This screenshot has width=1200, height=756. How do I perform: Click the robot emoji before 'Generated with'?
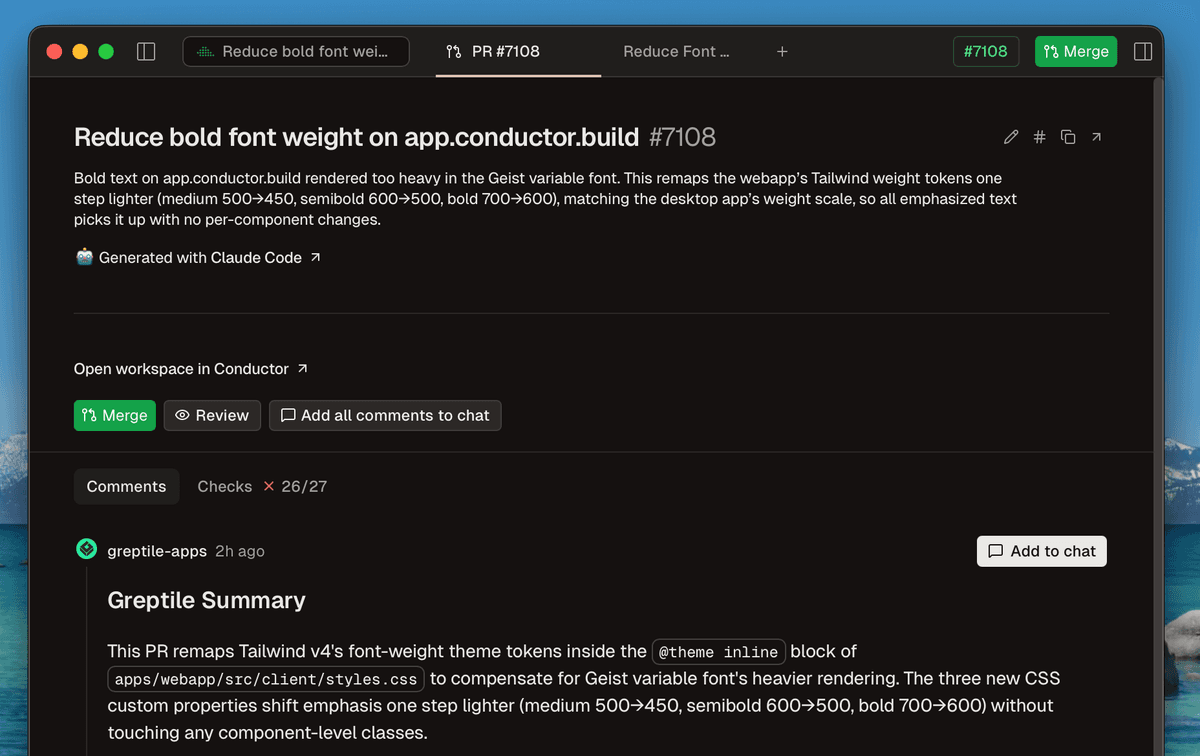tap(85, 257)
